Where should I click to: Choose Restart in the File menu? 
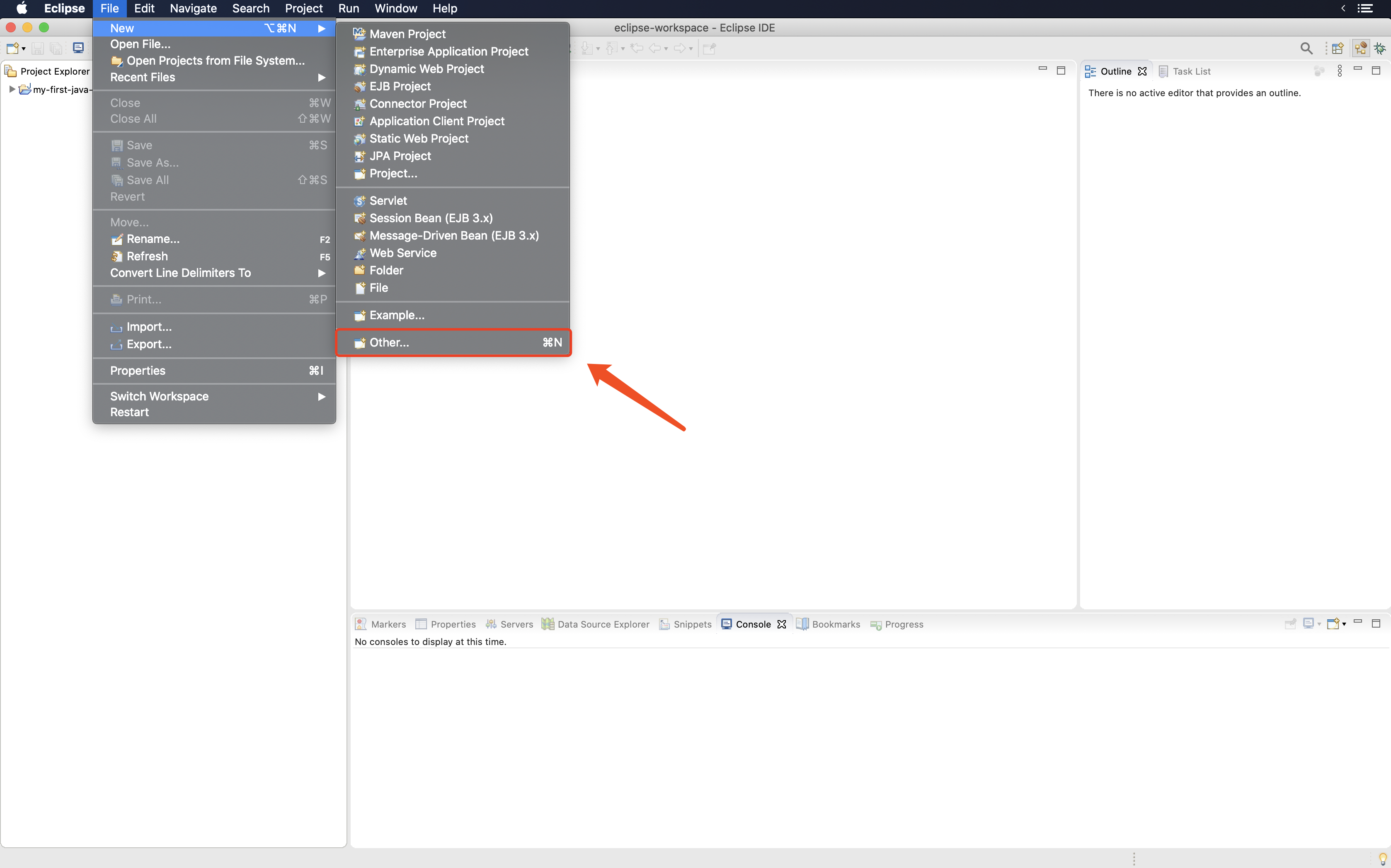pos(214,412)
